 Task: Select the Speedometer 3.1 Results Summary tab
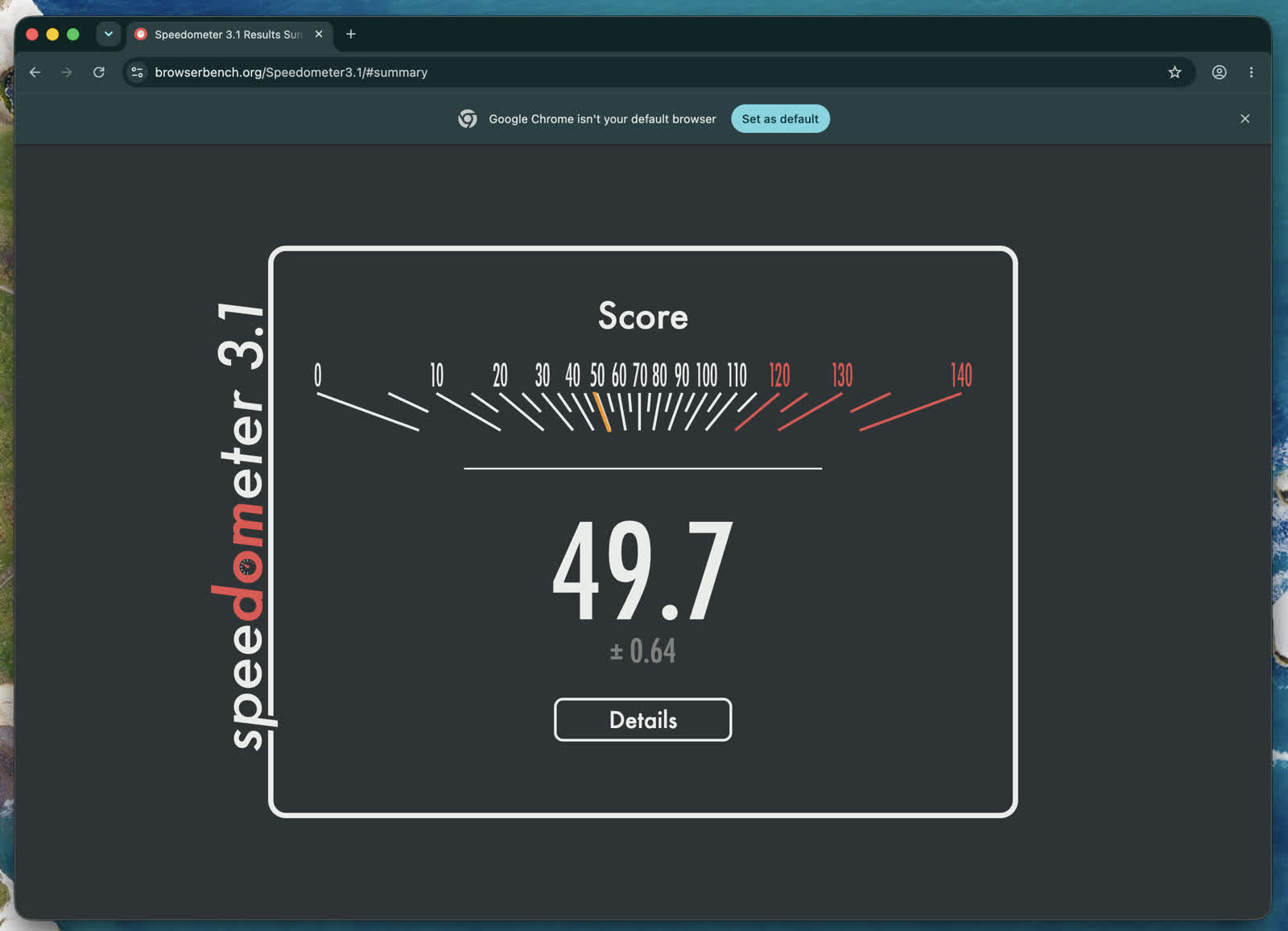[229, 35]
